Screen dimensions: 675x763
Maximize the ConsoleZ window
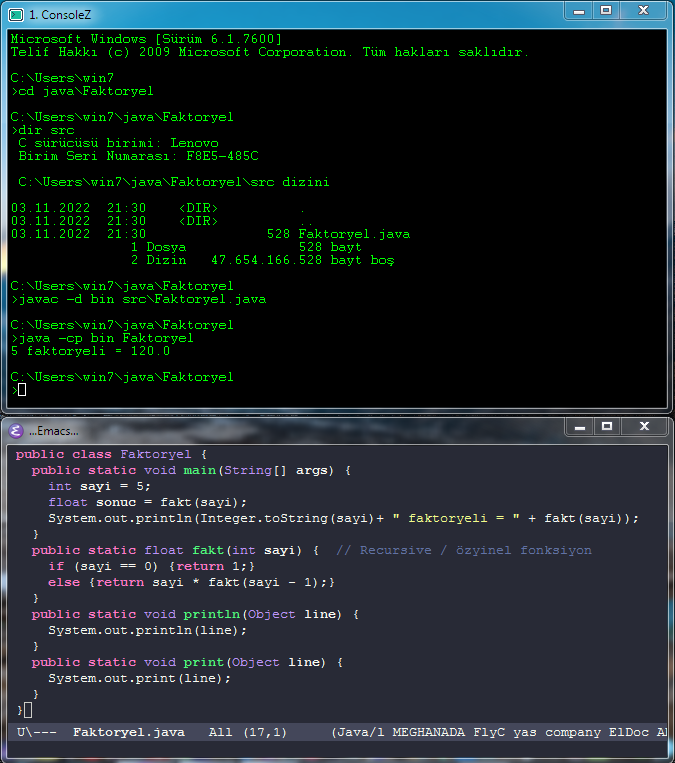606,11
